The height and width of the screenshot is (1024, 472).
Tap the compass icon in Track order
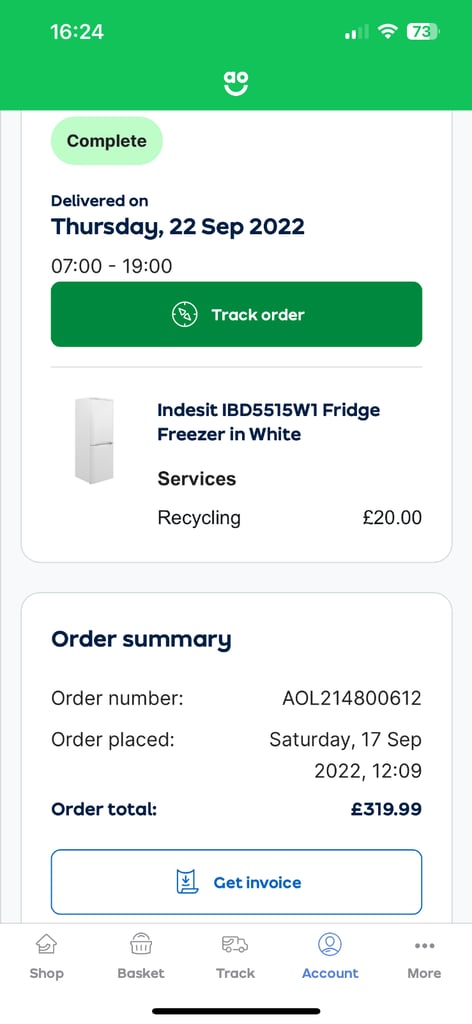click(x=184, y=315)
